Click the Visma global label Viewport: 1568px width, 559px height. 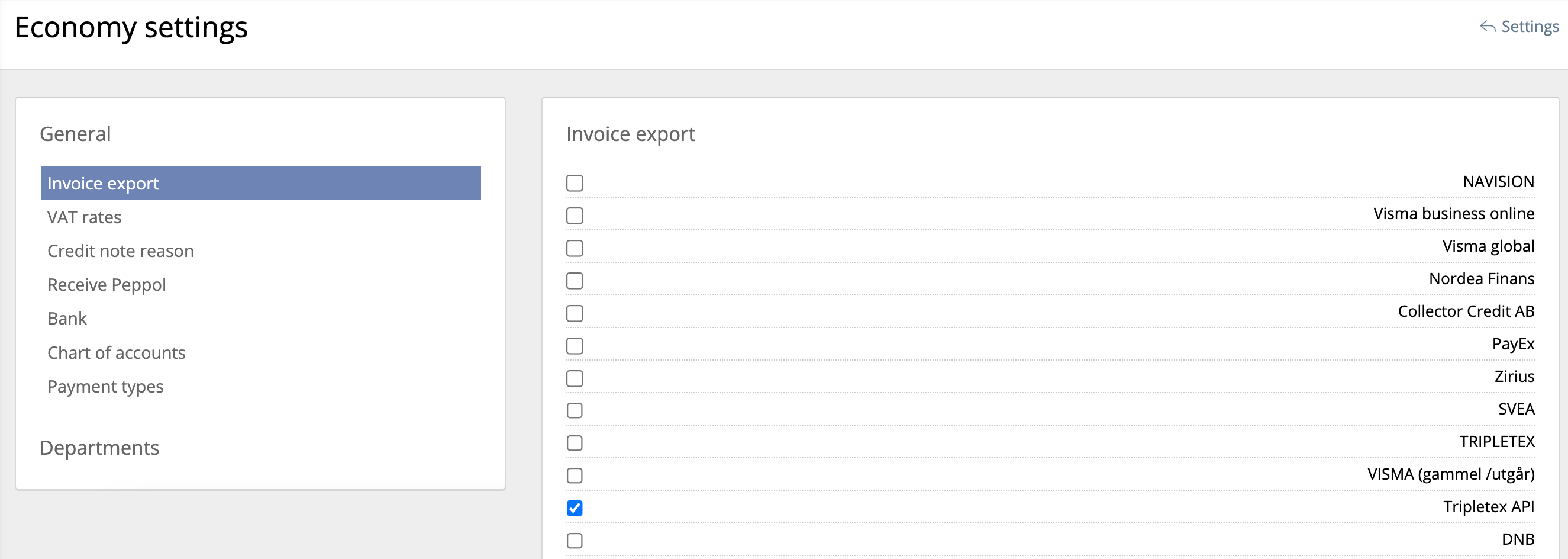tap(1488, 246)
